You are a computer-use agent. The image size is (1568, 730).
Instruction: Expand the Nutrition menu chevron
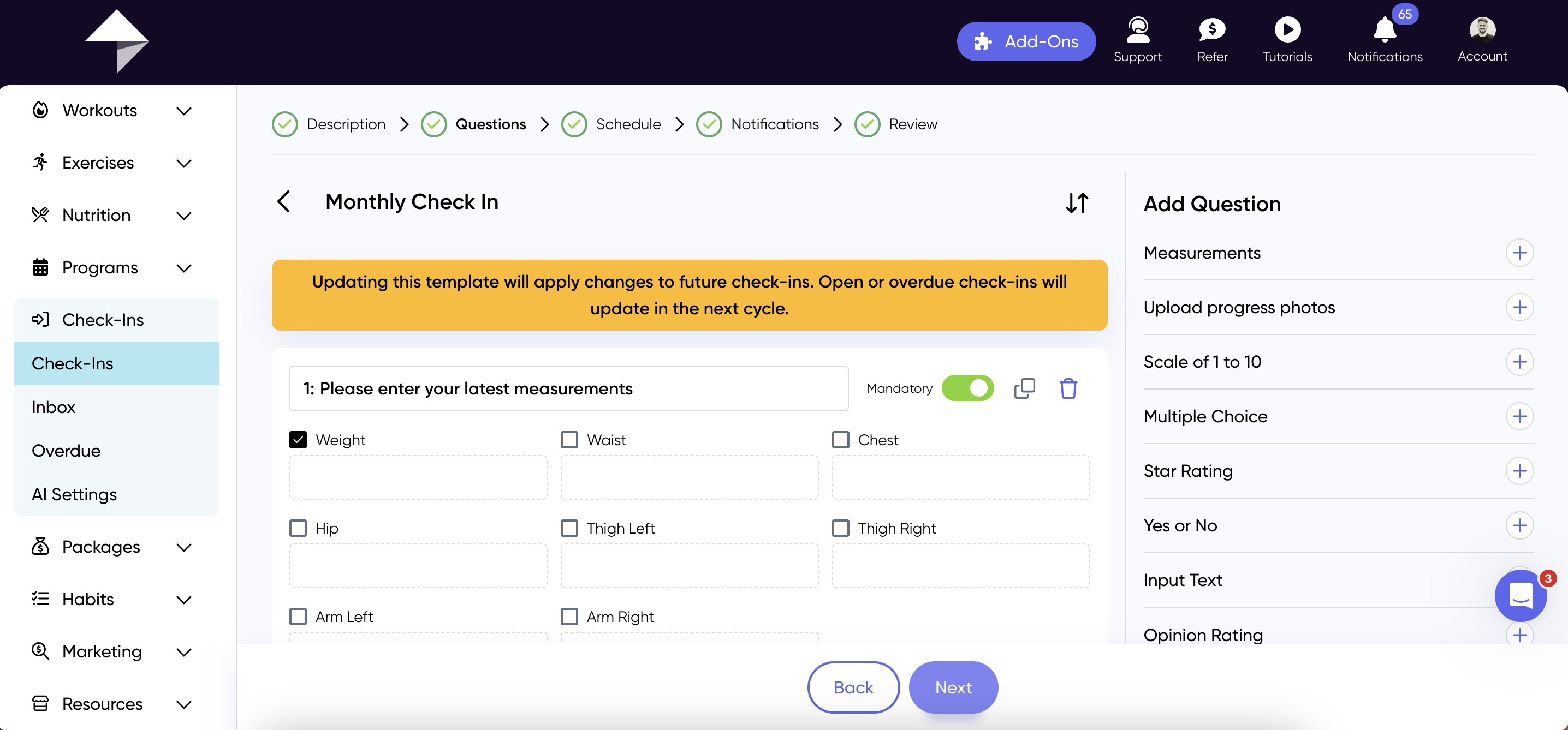pos(184,216)
